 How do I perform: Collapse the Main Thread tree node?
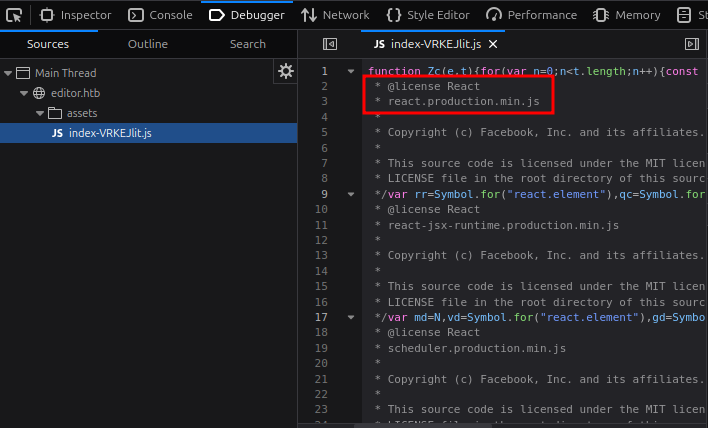(9, 73)
